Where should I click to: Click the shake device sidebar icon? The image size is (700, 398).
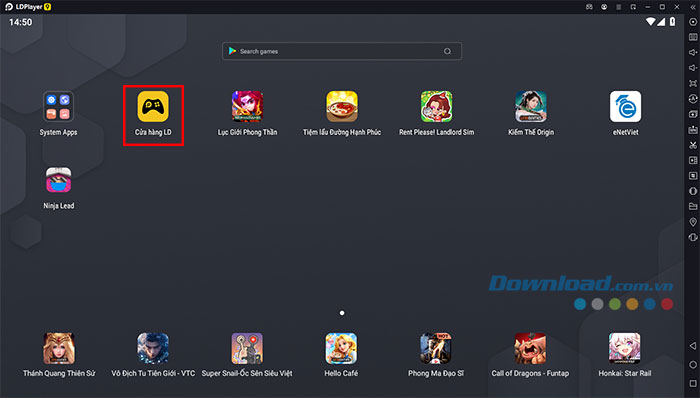click(693, 237)
